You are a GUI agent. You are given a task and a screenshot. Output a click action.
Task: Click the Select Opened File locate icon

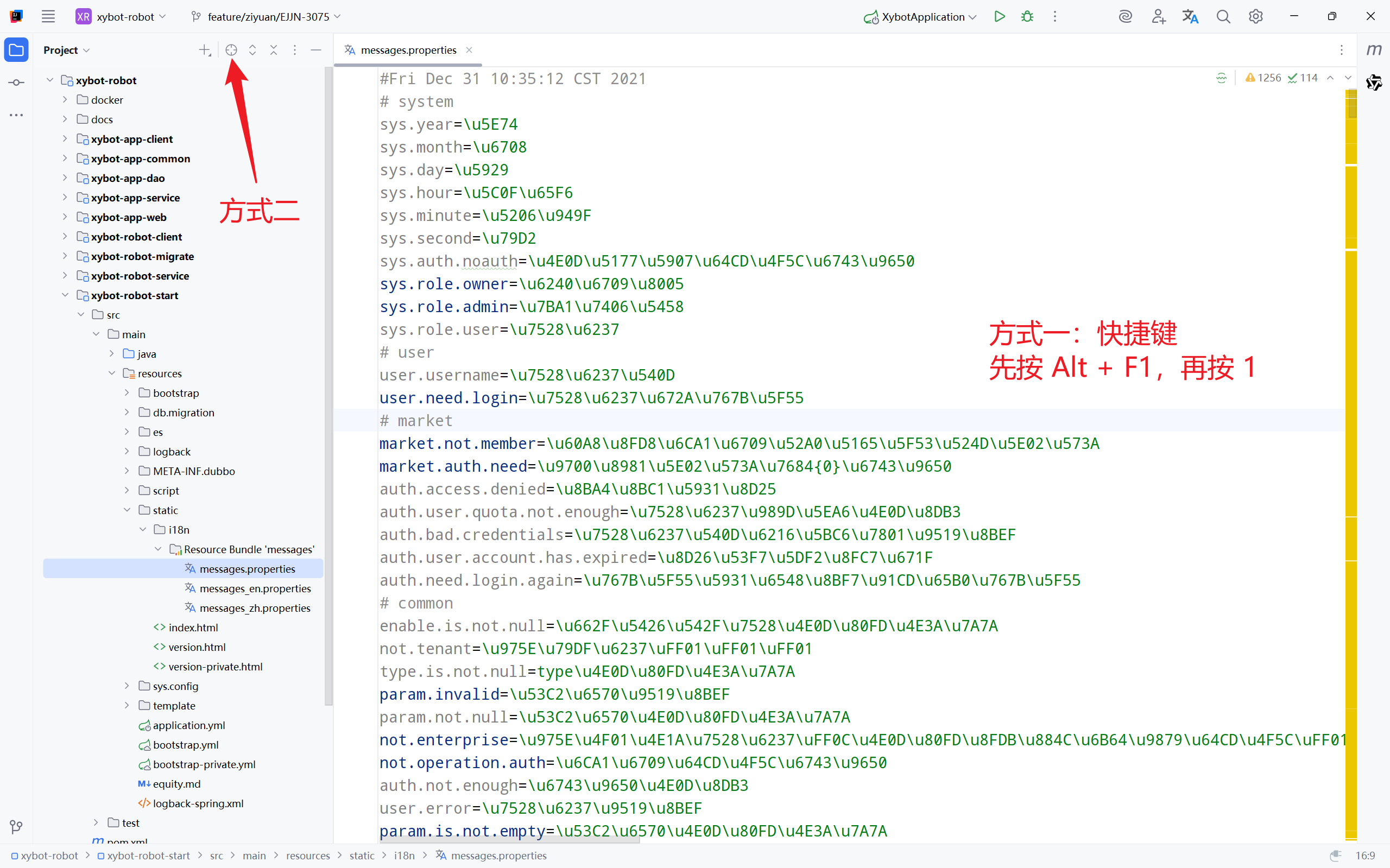(231, 50)
